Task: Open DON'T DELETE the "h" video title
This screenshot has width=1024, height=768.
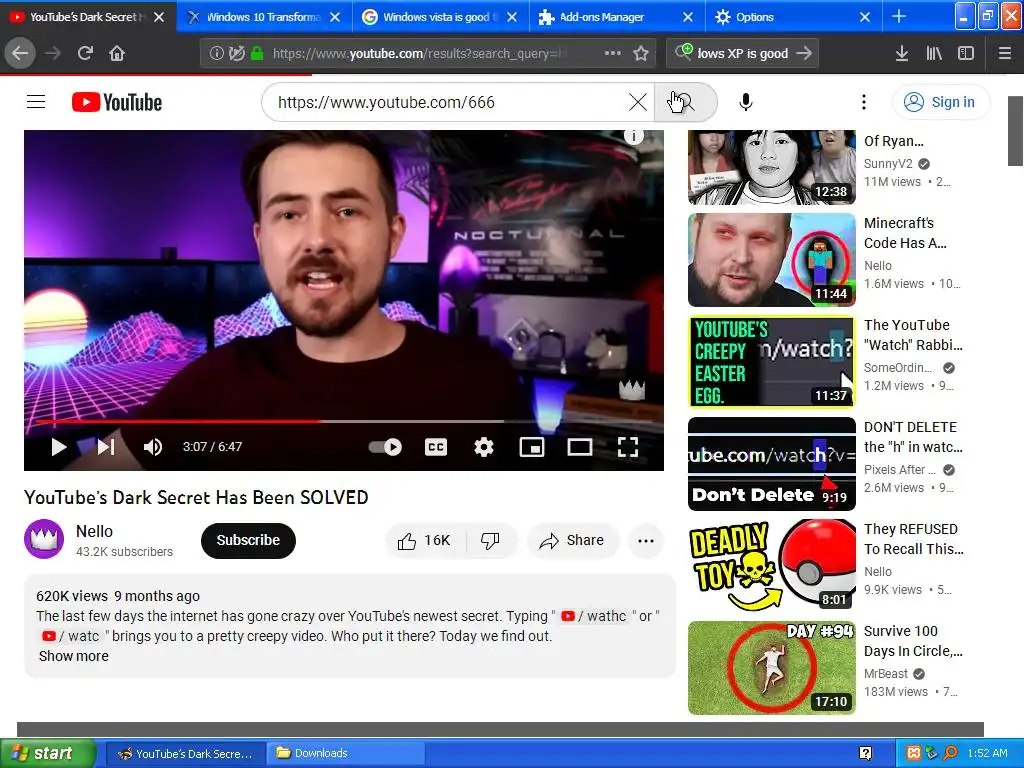Action: (x=913, y=437)
